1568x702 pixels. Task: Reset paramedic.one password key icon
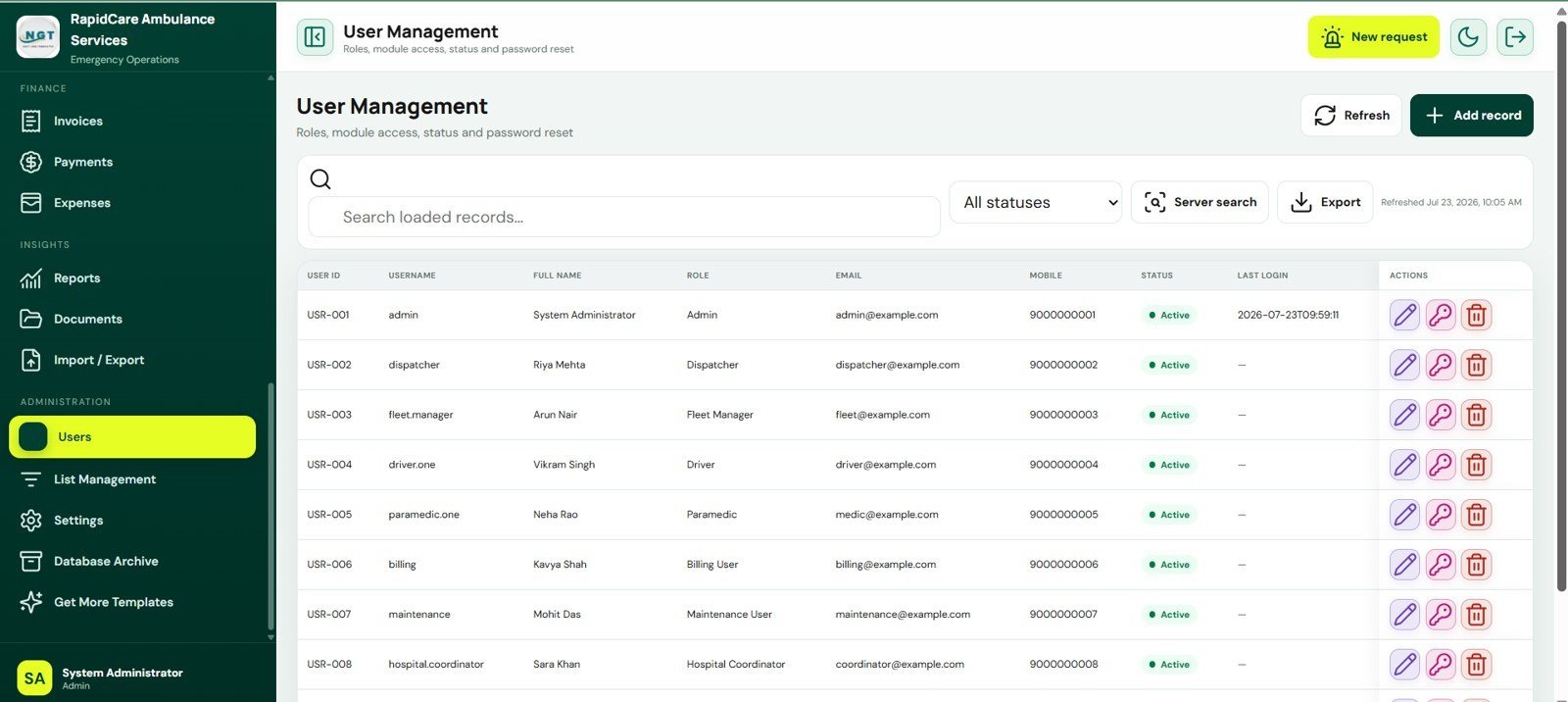pos(1441,515)
